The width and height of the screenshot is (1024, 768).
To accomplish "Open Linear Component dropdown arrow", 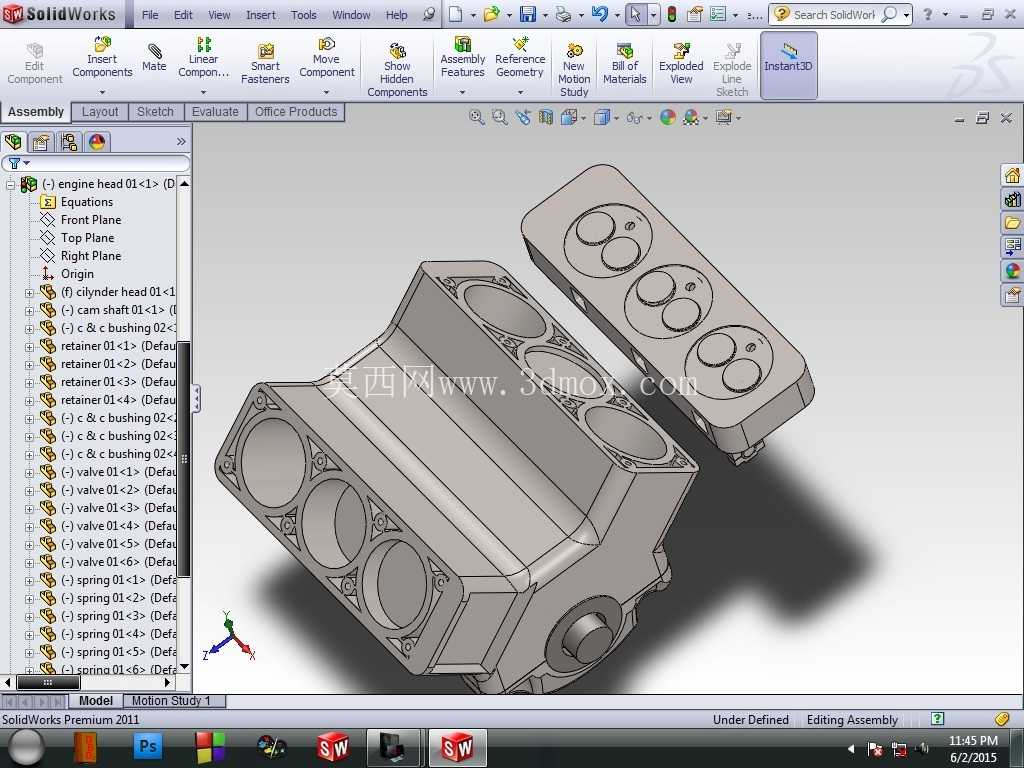I will 203,92.
